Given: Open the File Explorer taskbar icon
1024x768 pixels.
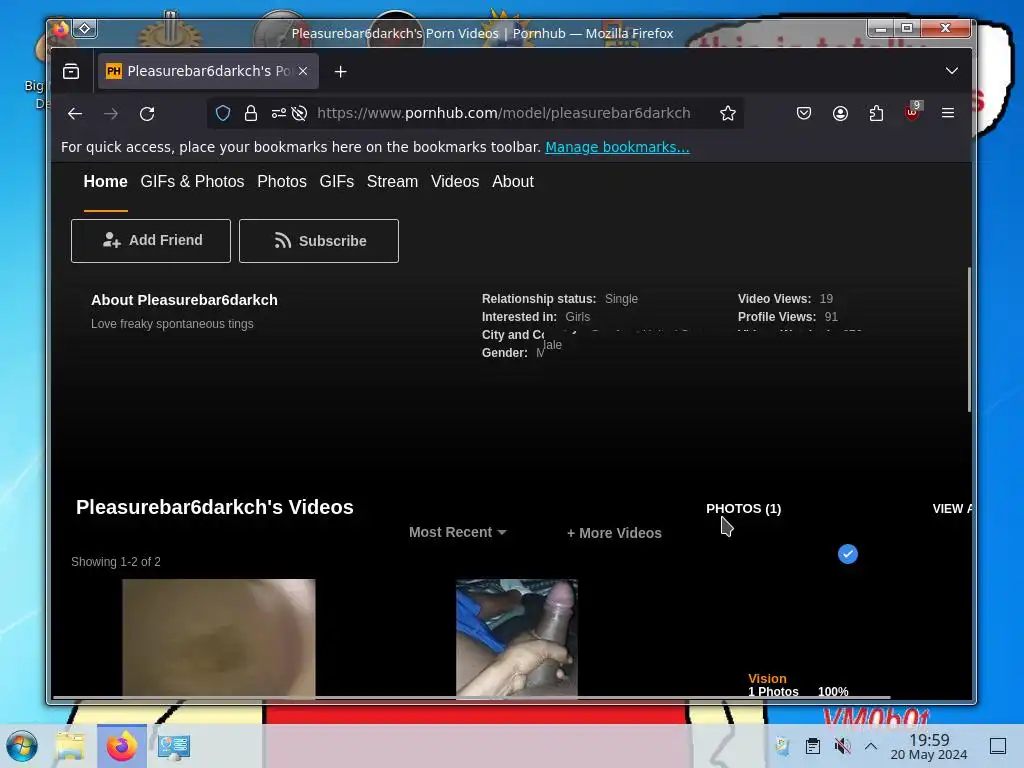Looking at the screenshot, I should click(x=70, y=746).
